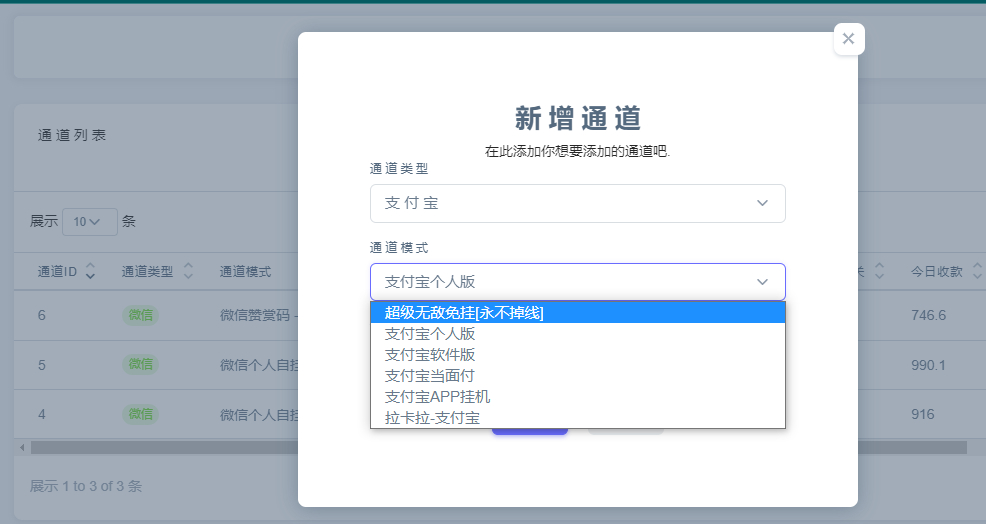Image resolution: width=986 pixels, height=524 pixels.
Task: Click the horizontal table scrollbar track
Action: pyautogui.click(x=499, y=447)
